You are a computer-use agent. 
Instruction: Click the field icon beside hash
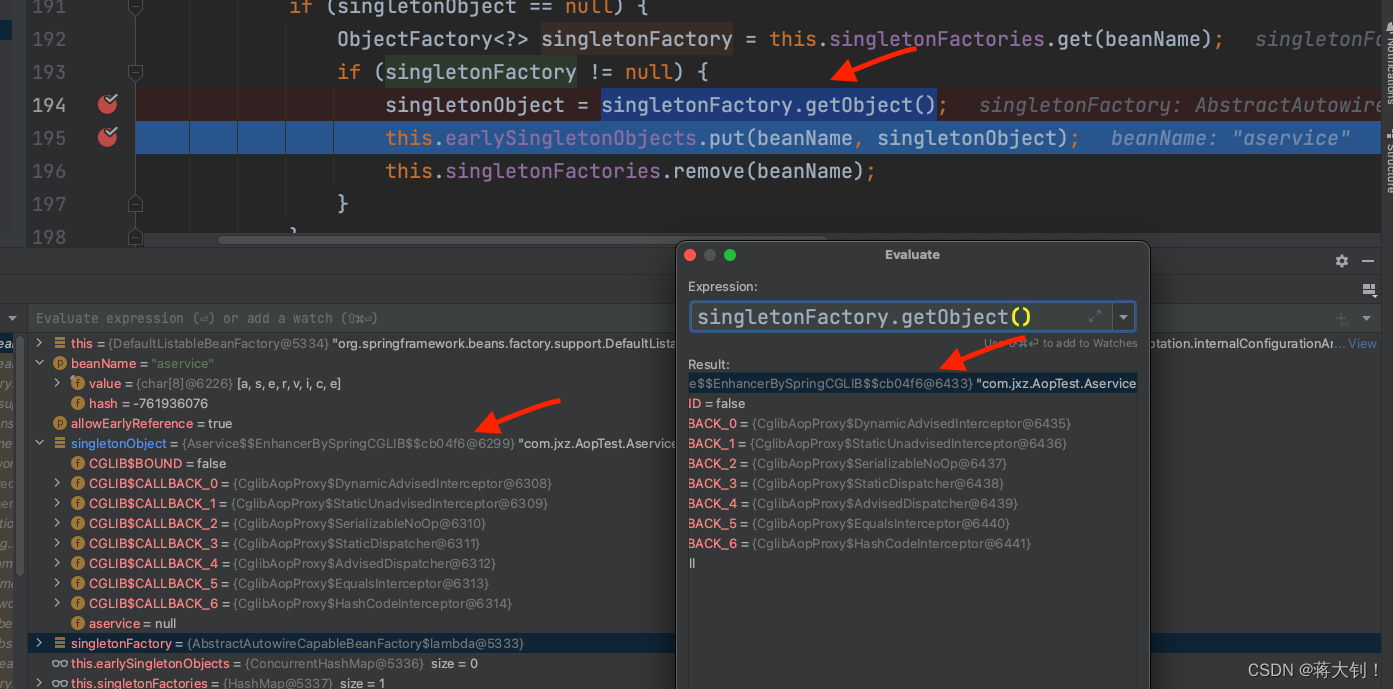click(x=78, y=403)
